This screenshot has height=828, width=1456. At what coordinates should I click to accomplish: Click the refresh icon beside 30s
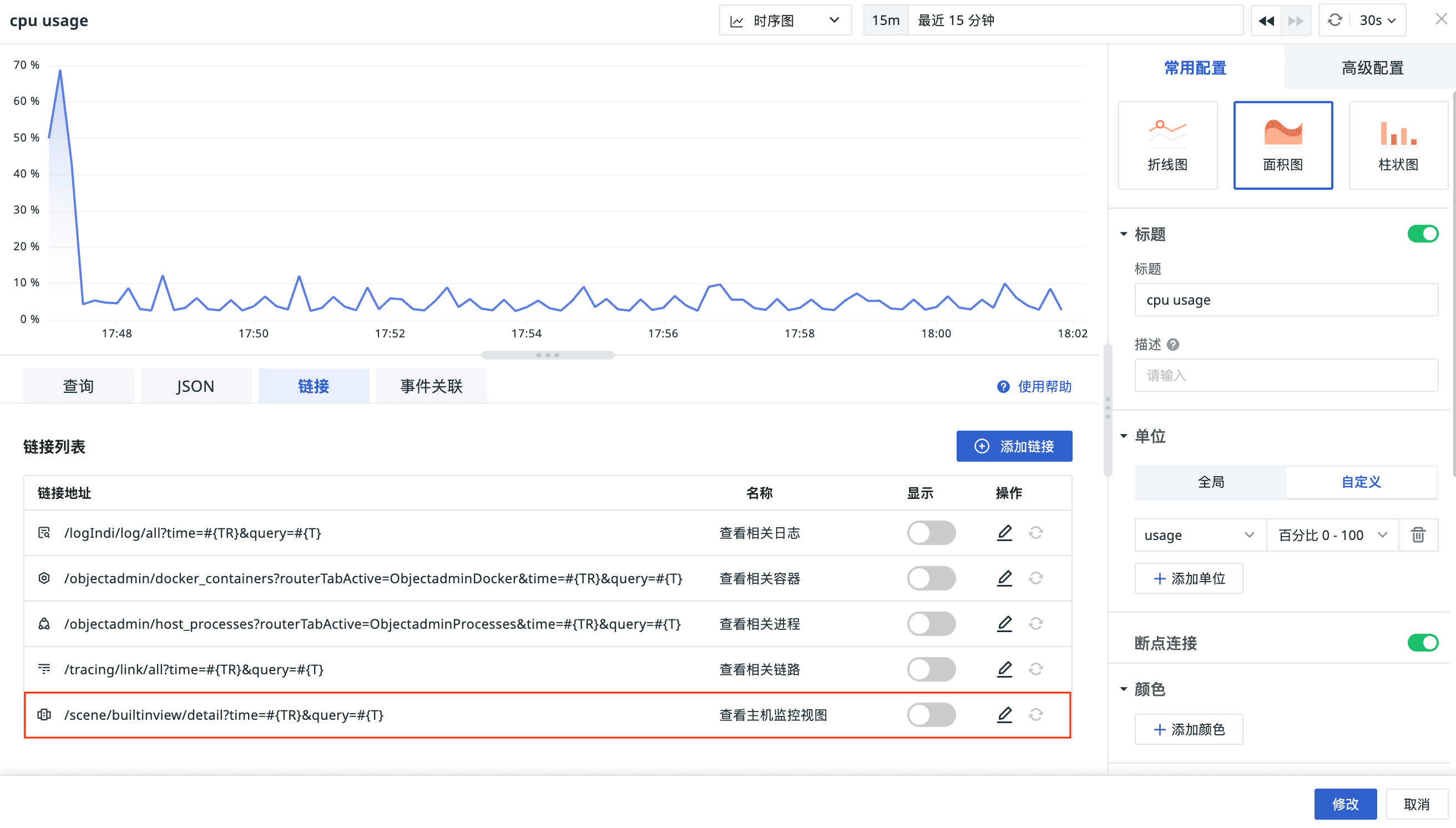(x=1334, y=21)
